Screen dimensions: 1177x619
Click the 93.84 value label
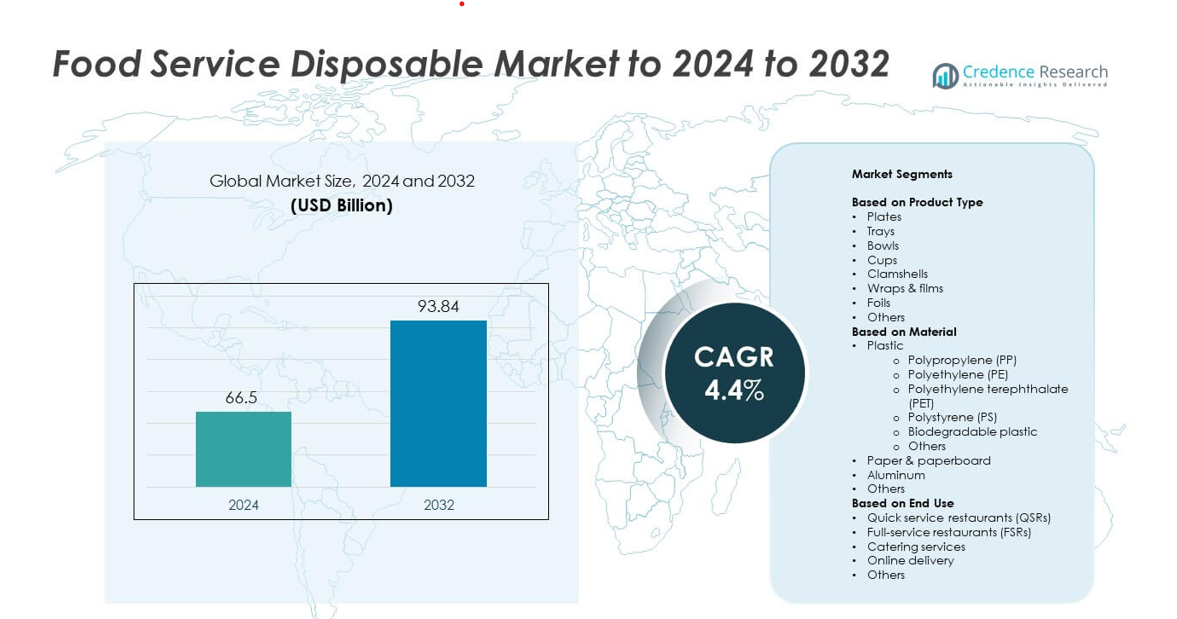438,306
